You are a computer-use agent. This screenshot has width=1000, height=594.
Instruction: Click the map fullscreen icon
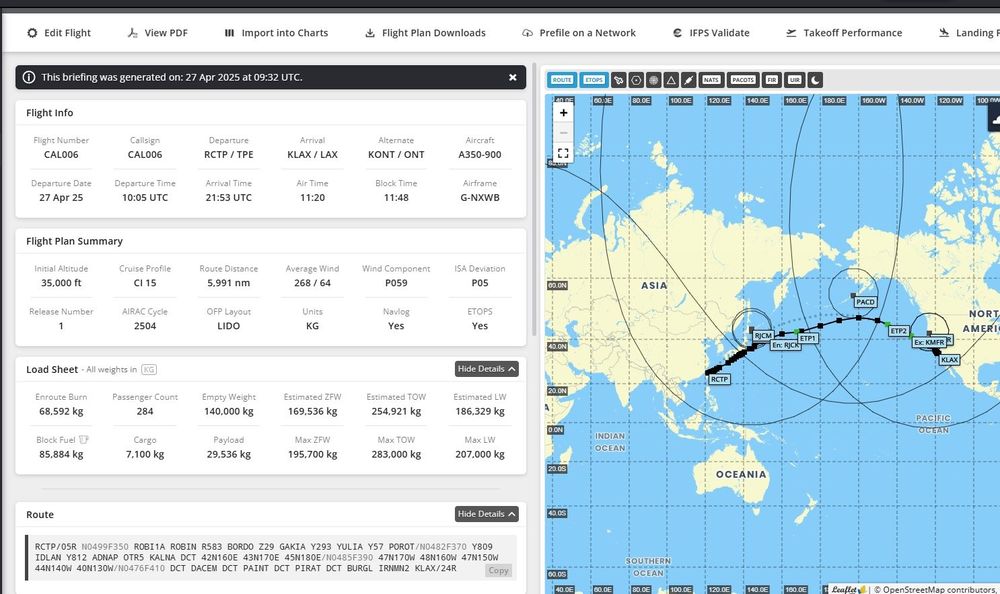(x=564, y=153)
